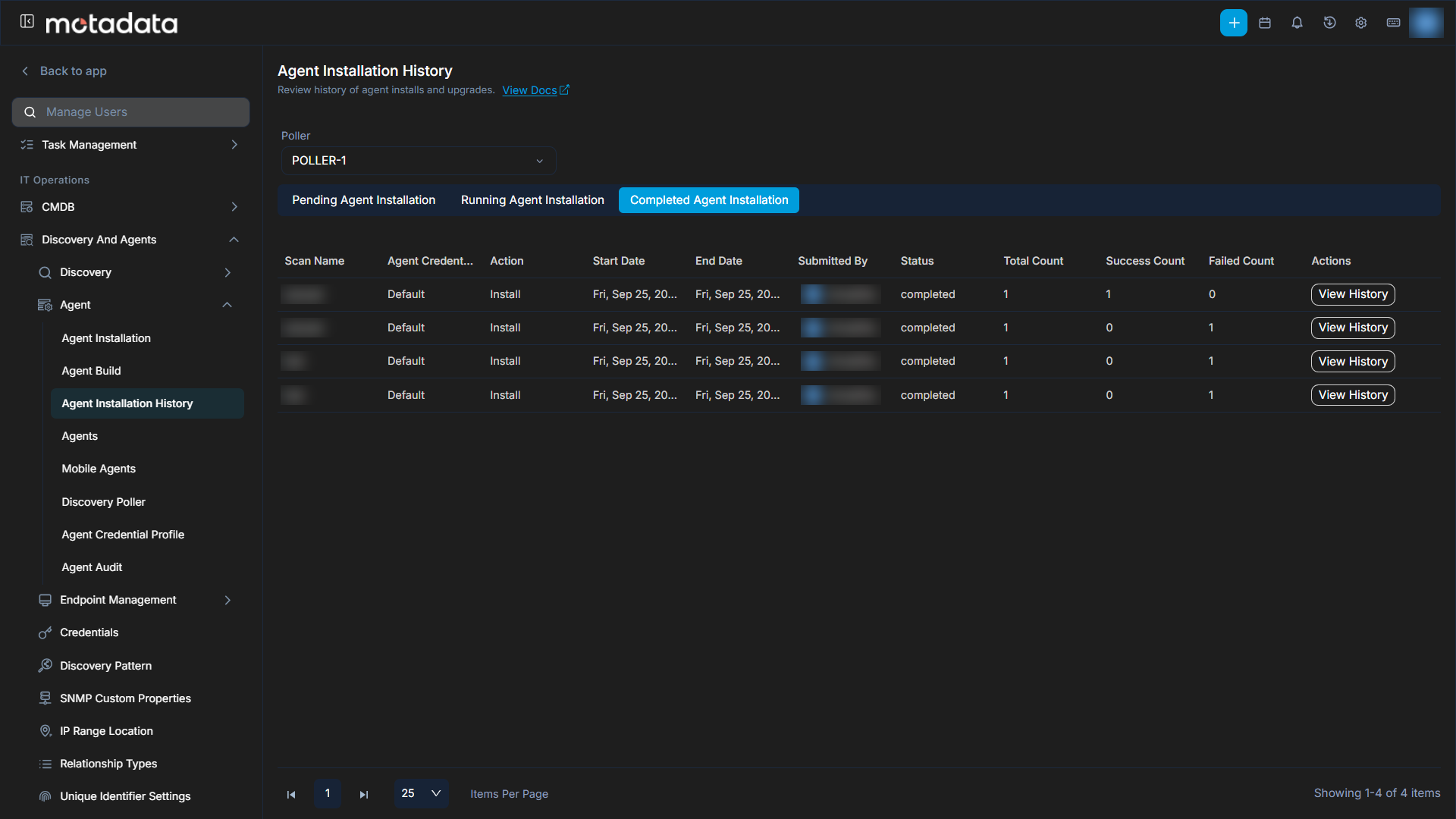Image resolution: width=1456 pixels, height=819 pixels.
Task: Expand Endpoint Management chevron
Action: tap(227, 600)
